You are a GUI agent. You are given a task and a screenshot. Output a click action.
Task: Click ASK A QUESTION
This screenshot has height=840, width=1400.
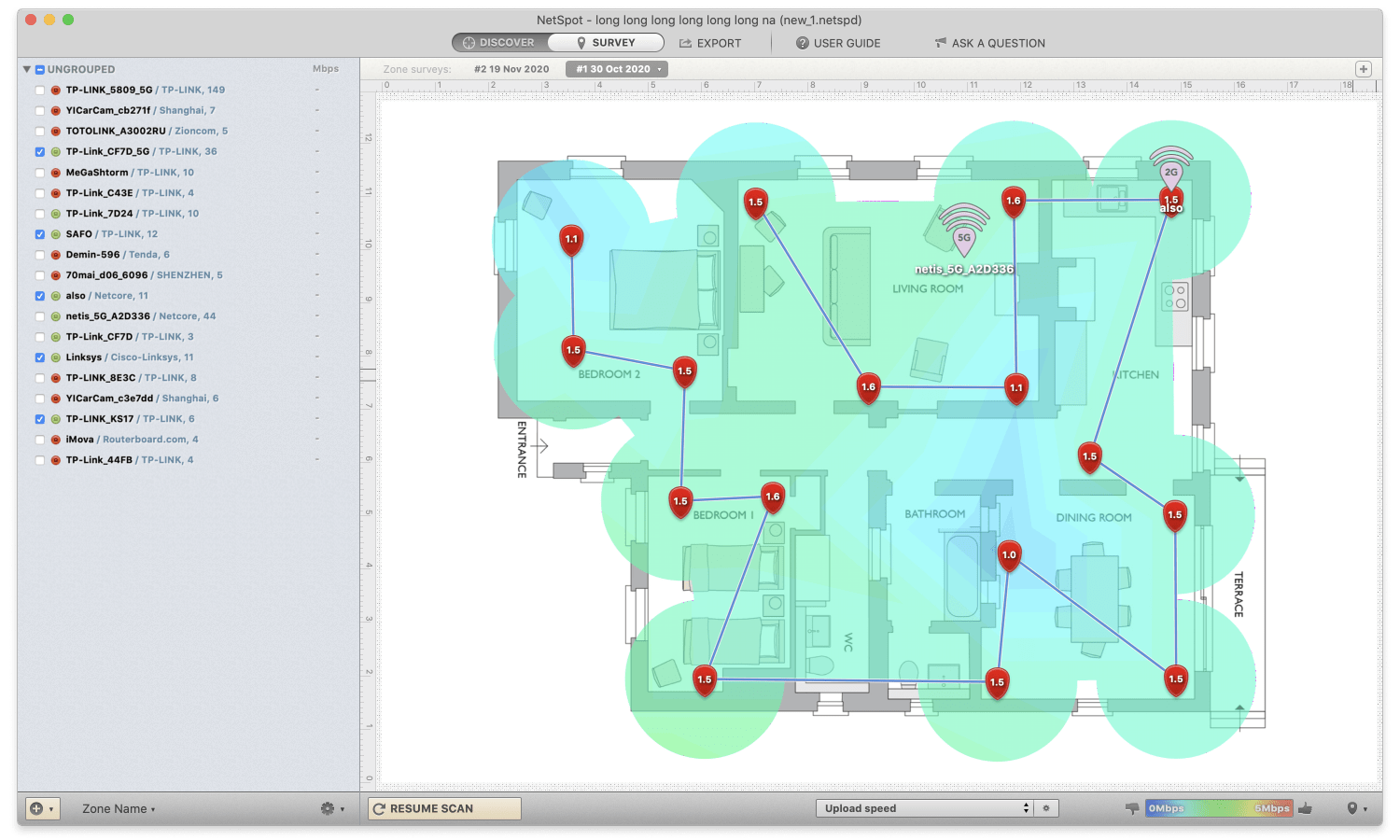pos(990,43)
